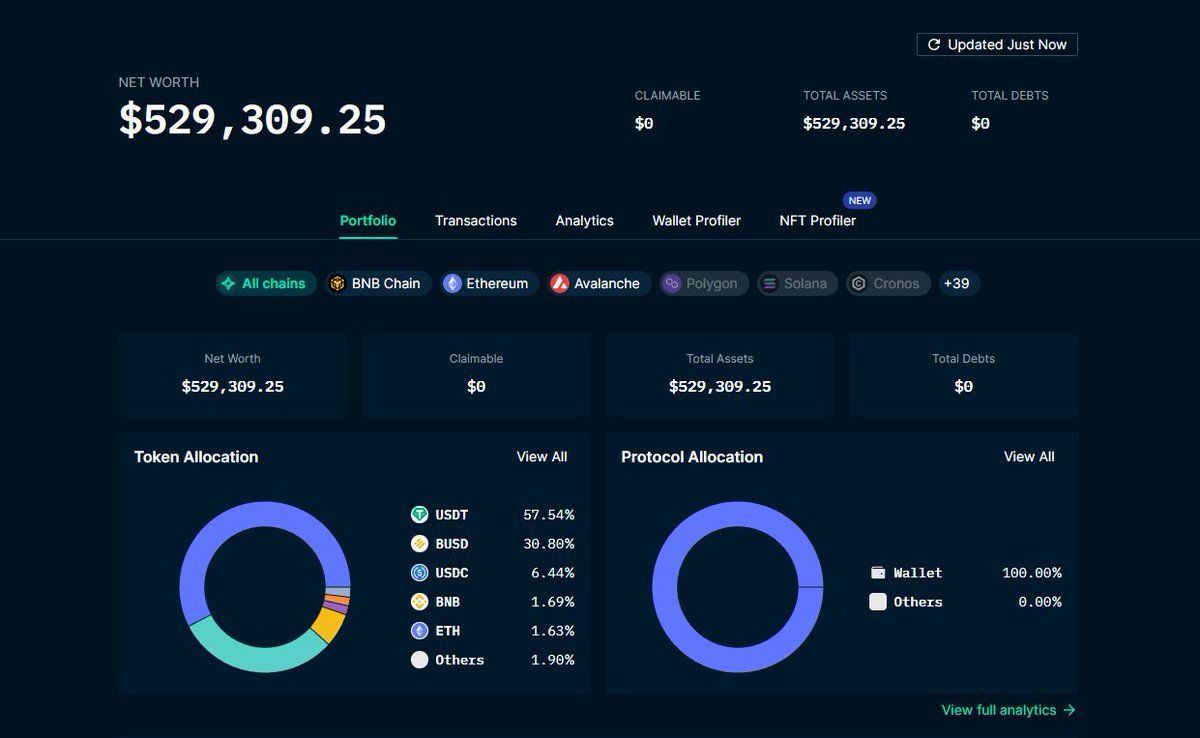Click the Wallet icon in Protocol Allocation
This screenshot has width=1200, height=738.
pyautogui.click(x=878, y=573)
